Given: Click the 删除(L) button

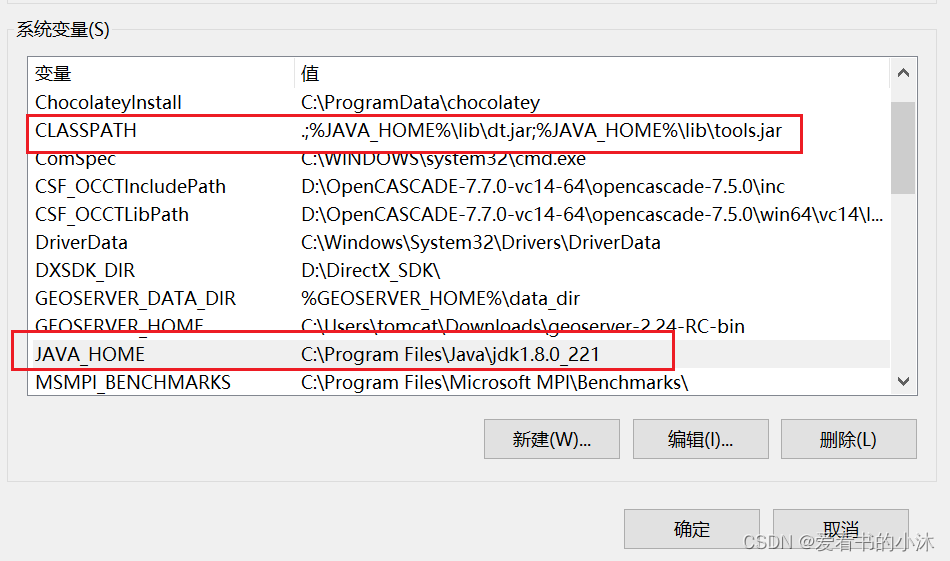Looking at the screenshot, I should (848, 439).
